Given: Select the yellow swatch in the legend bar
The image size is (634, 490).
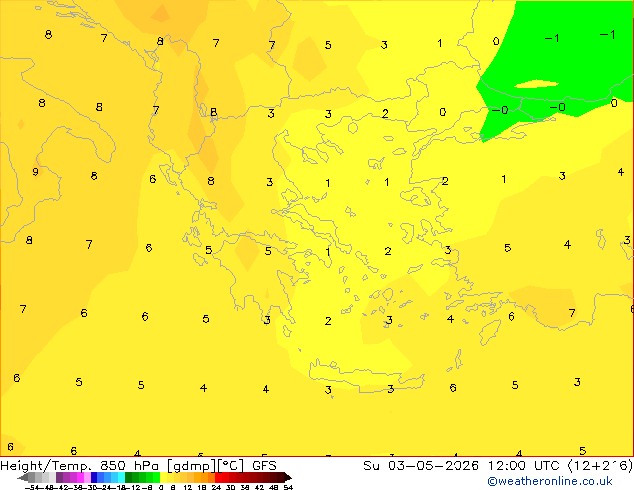Looking at the screenshot, I should tap(163, 477).
